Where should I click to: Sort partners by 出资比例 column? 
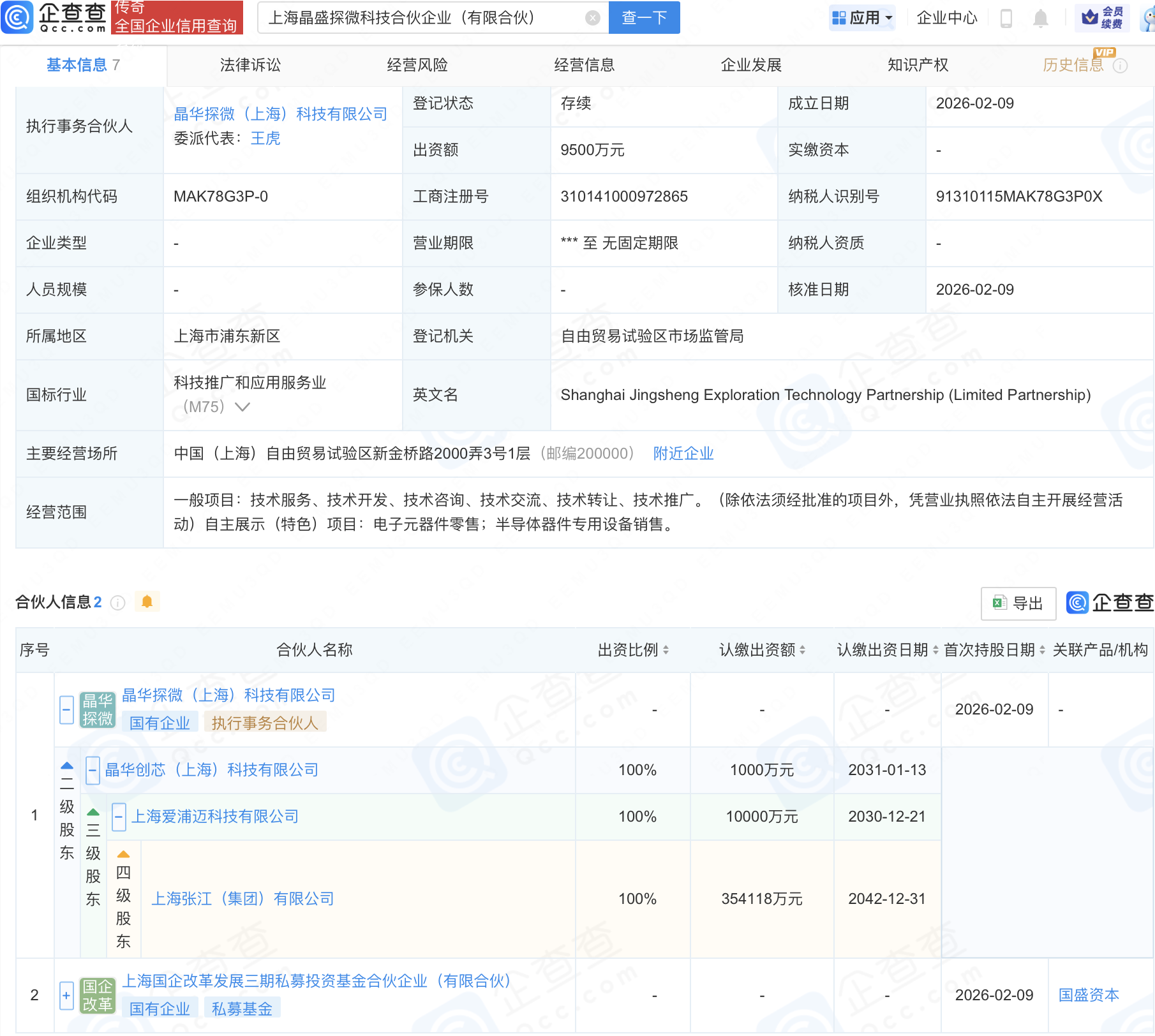[x=633, y=650]
